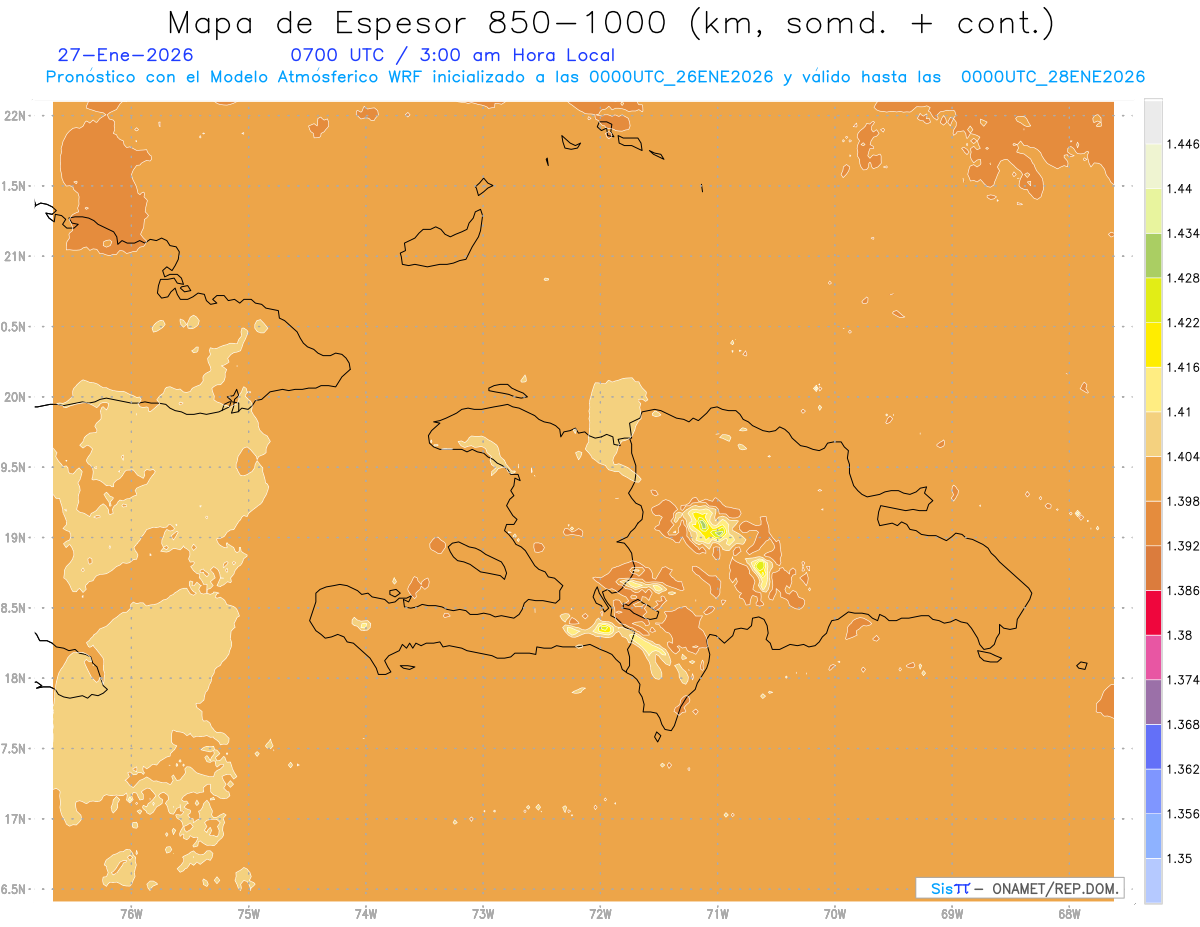This screenshot has height=927, width=1200.
Task: Click the colorbar value '1.398'
Action: click(x=1182, y=501)
